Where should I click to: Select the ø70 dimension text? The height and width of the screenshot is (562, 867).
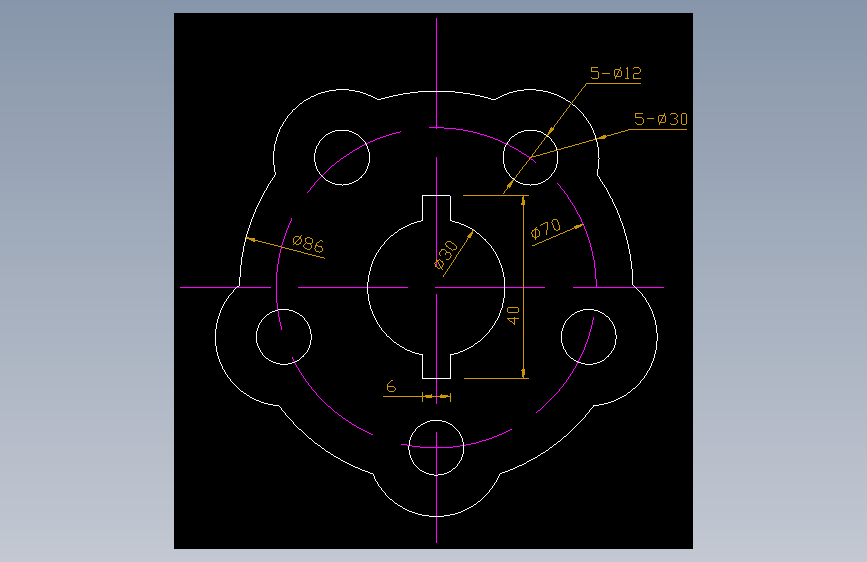(546, 229)
